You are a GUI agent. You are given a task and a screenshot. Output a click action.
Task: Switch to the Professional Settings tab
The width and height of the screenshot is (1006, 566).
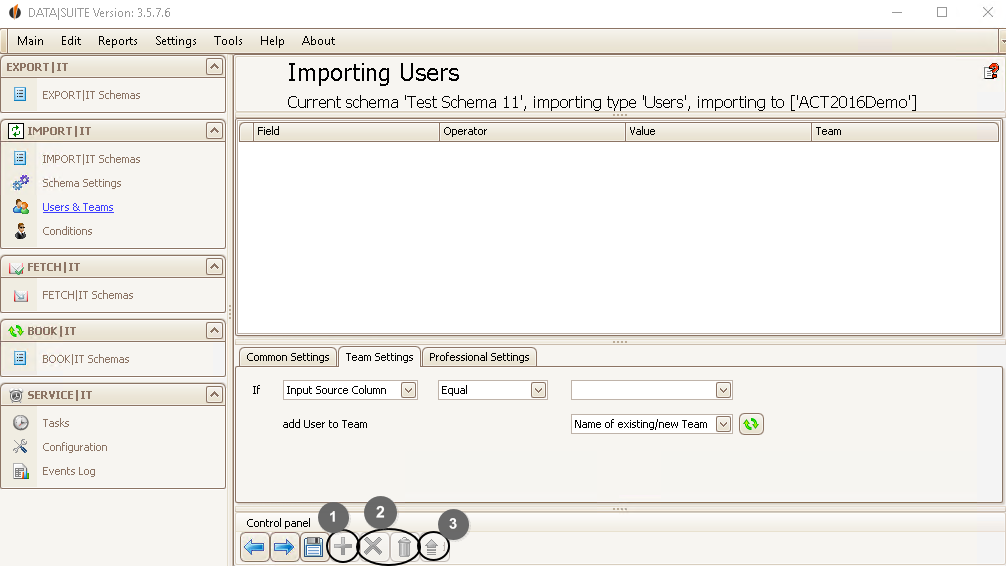pyautogui.click(x=479, y=357)
